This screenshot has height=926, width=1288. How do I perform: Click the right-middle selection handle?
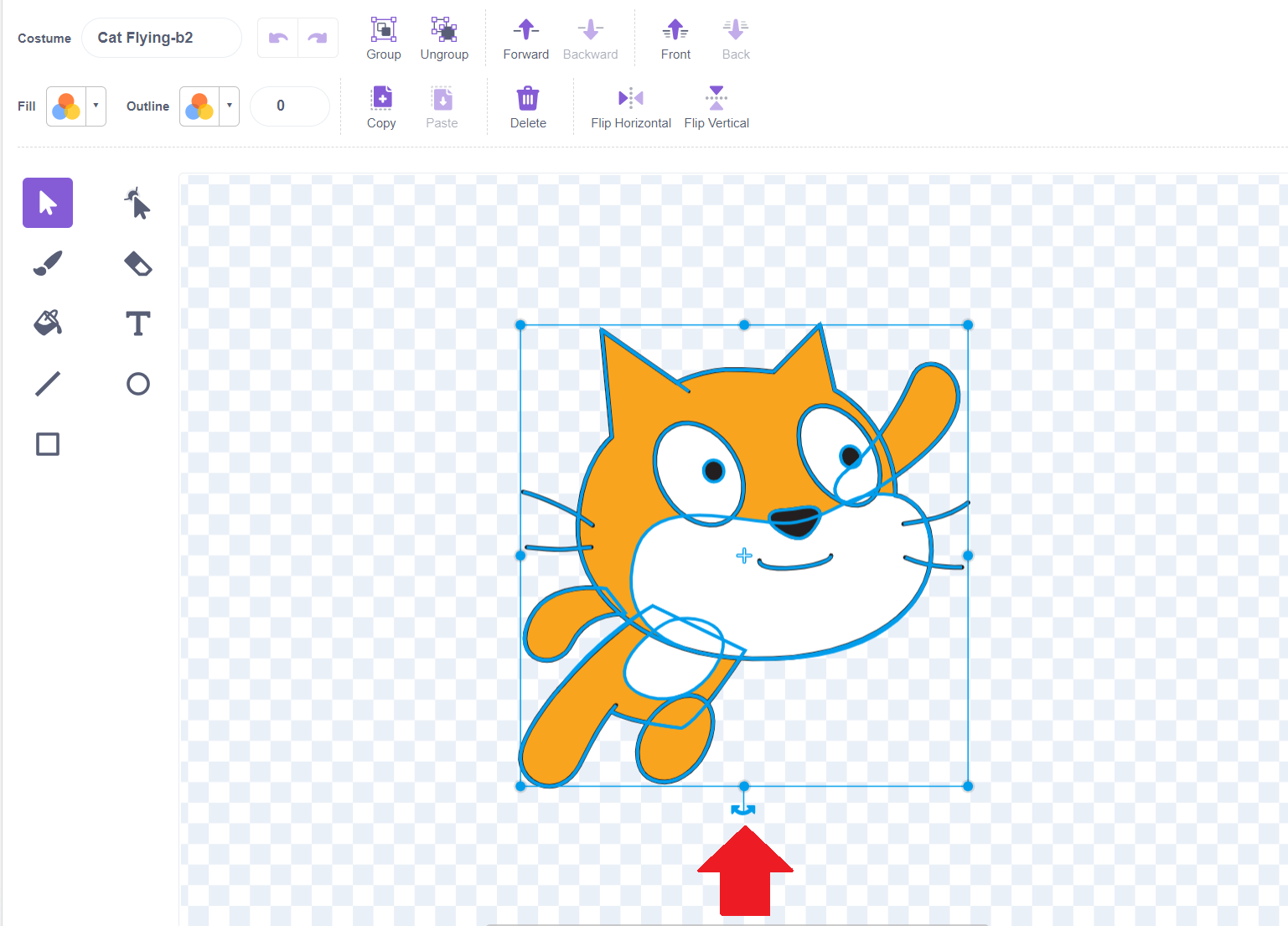968,556
